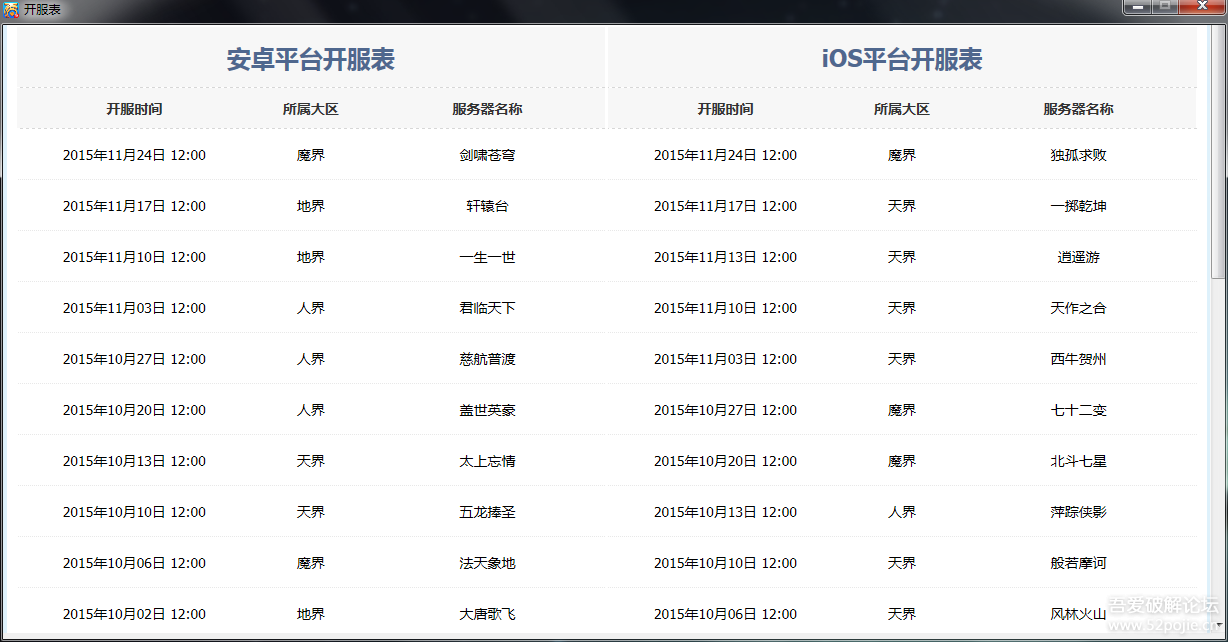Click the app icon in the title bar
Viewport: 1228px width, 642px height.
(11, 9)
